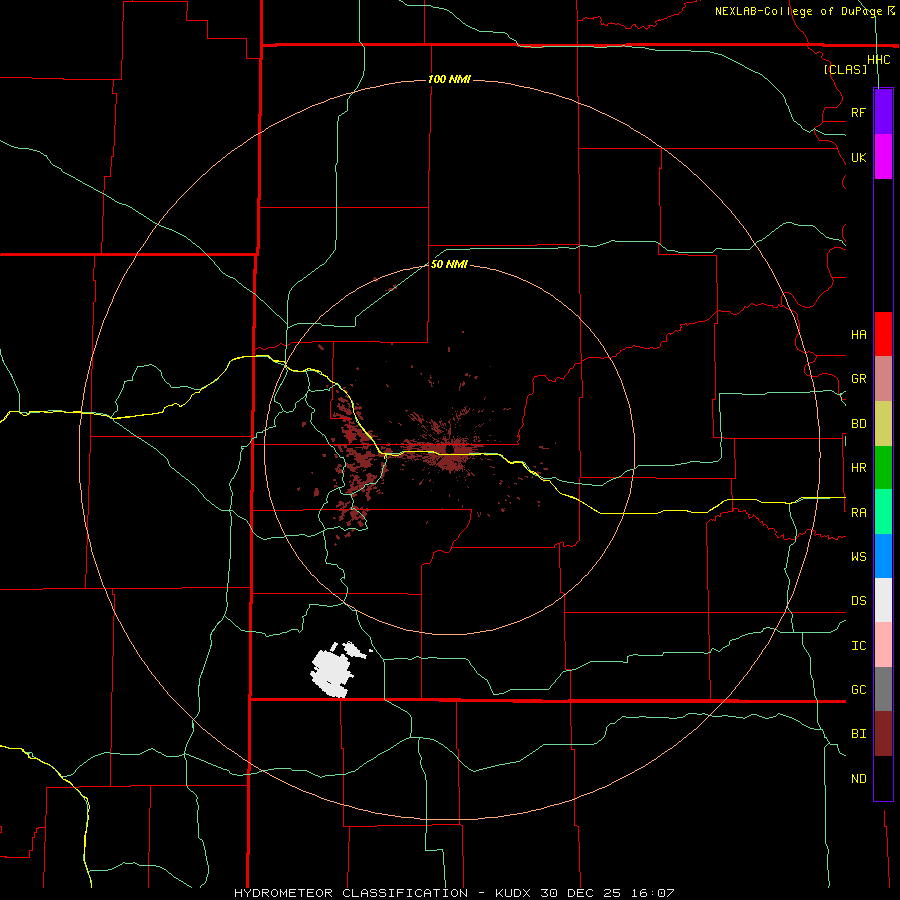900x900 pixels.
Task: Click the "RF" legend label text
Action: [858, 112]
